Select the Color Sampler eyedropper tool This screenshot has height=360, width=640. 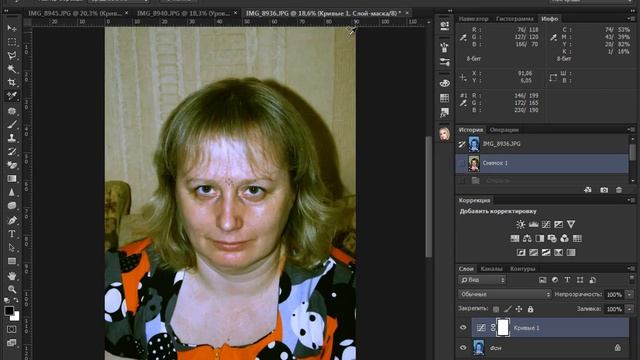(12, 96)
